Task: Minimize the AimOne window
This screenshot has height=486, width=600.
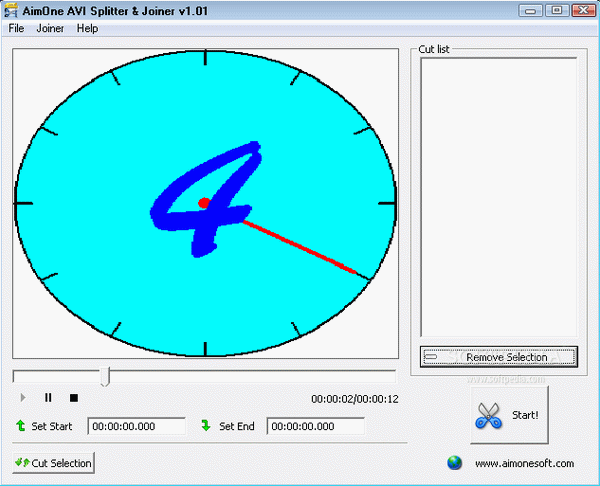Action: tap(530, 10)
